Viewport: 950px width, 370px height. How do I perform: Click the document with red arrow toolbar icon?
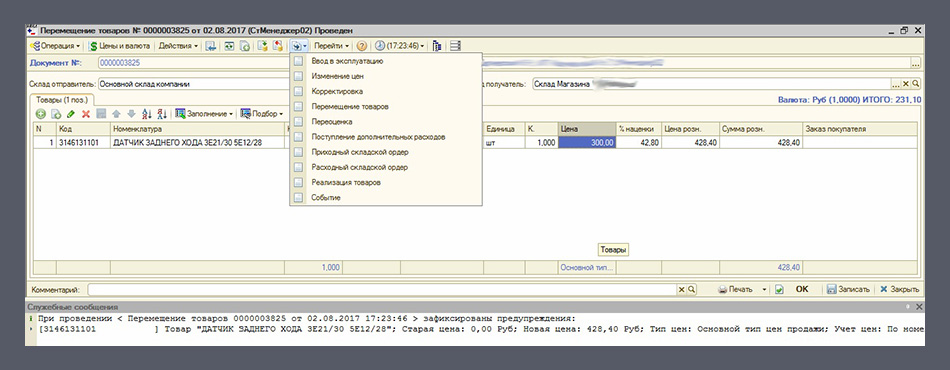pos(277,45)
